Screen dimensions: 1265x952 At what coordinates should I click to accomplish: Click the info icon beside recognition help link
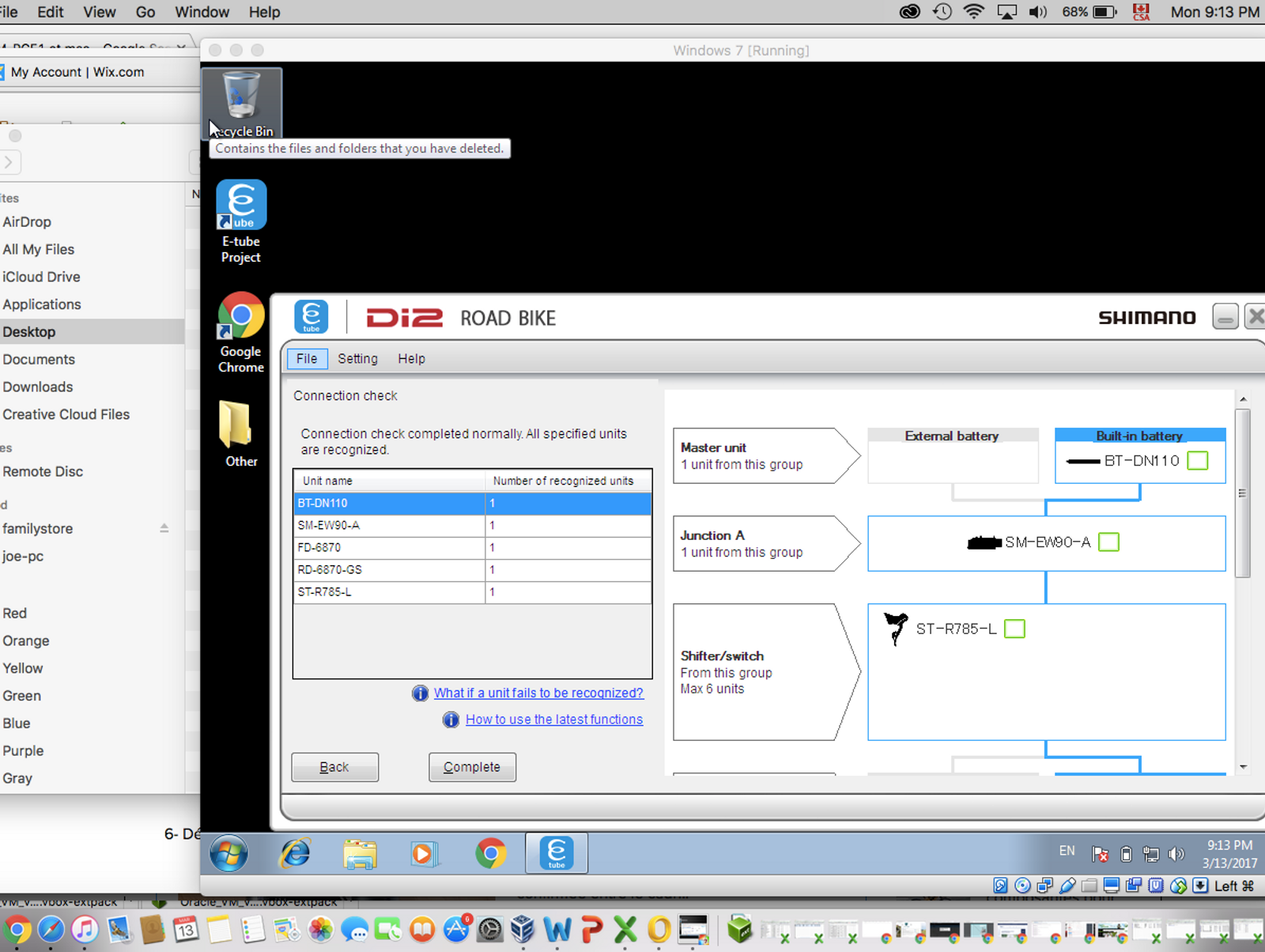pyautogui.click(x=420, y=693)
